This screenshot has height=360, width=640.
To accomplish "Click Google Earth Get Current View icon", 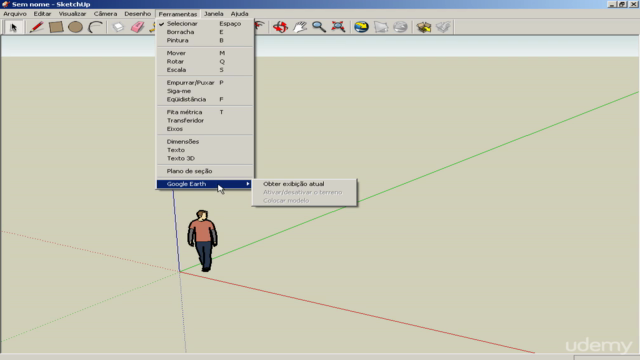I will pyautogui.click(x=361, y=27).
